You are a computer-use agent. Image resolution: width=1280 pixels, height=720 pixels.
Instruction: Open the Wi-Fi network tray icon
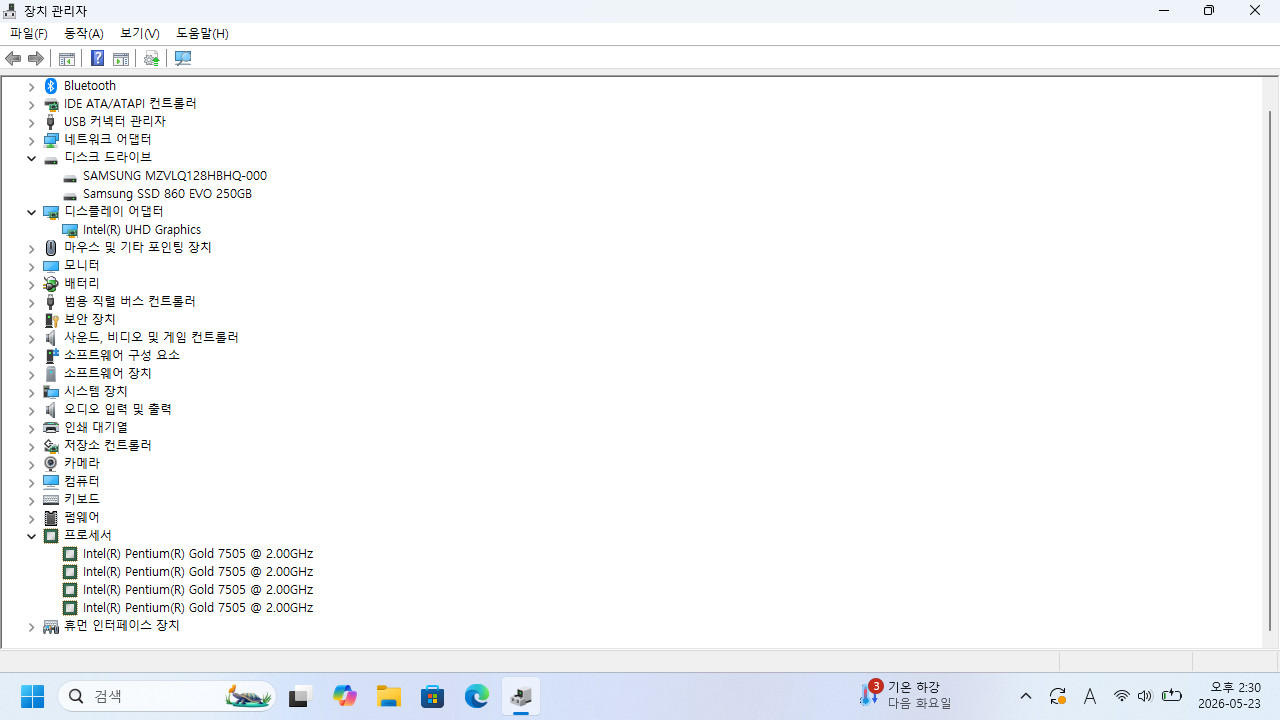coord(1122,696)
